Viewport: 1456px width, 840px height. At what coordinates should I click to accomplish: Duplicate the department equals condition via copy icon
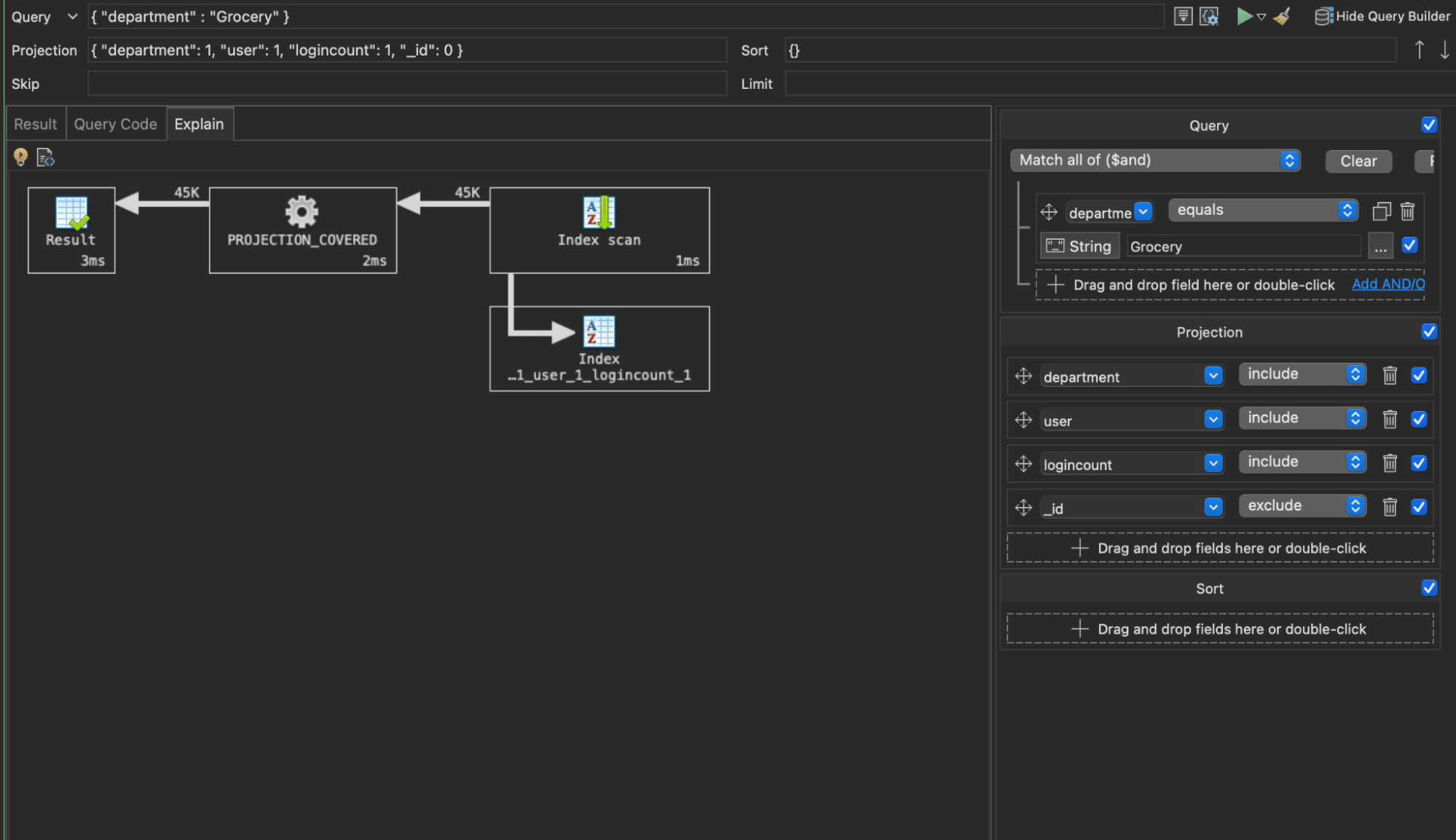point(1382,211)
